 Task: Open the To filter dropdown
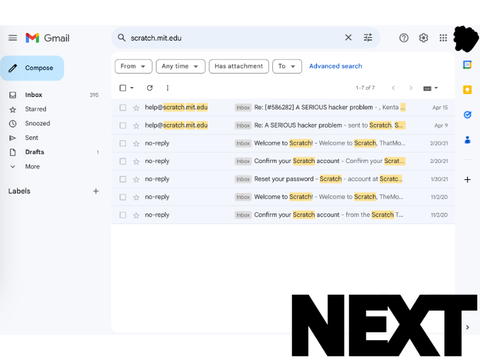click(x=287, y=66)
